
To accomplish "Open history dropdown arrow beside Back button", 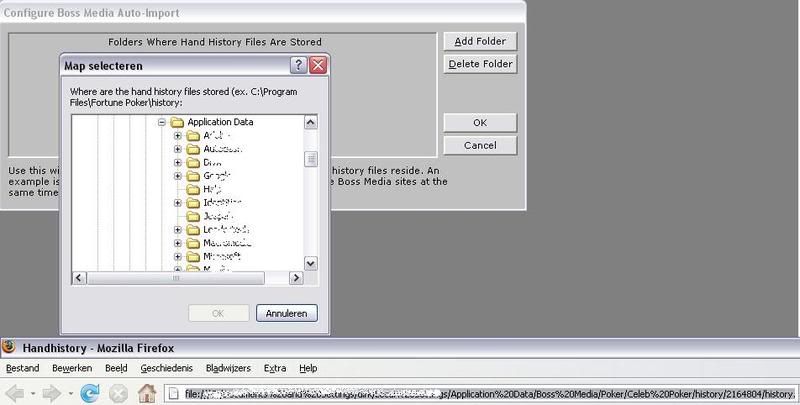I will [33, 394].
